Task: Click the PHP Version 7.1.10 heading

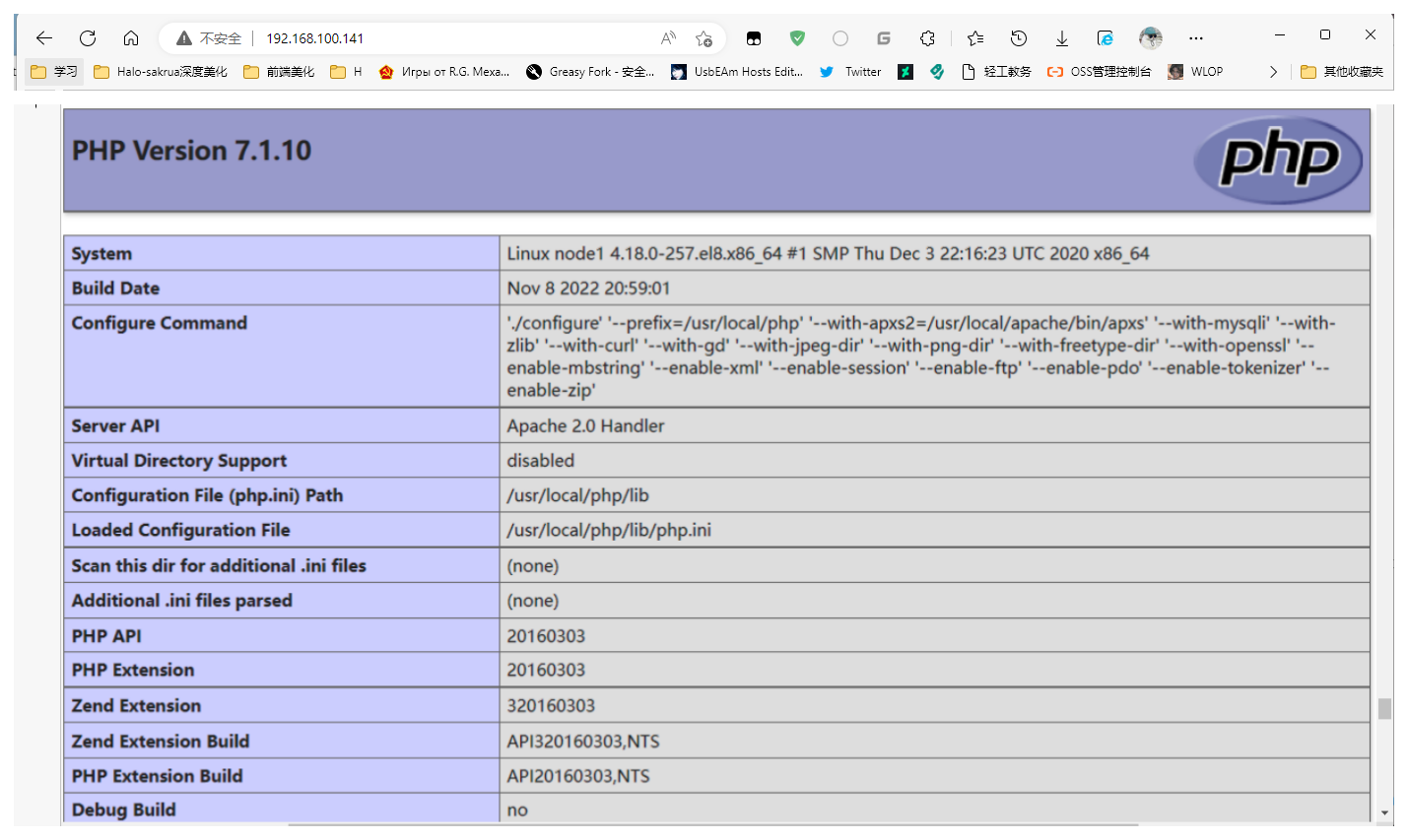Action: pos(191,151)
